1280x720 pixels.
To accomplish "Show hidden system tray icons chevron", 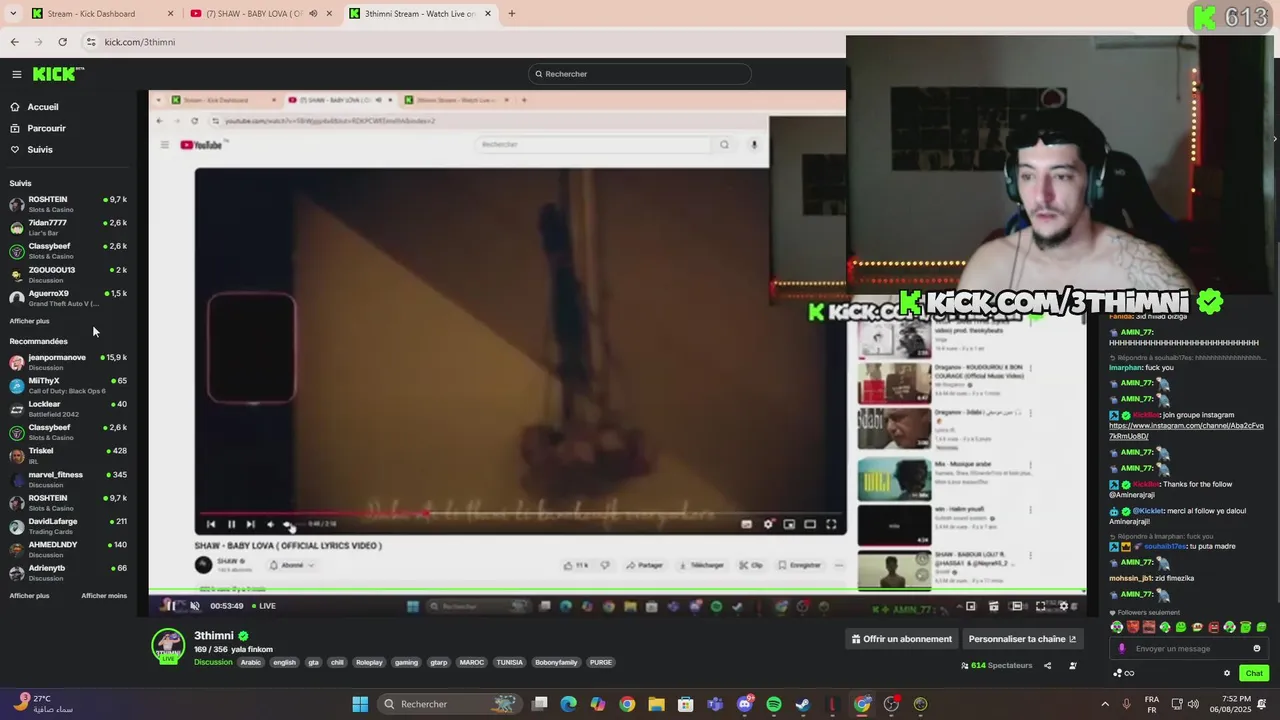I will point(1105,704).
